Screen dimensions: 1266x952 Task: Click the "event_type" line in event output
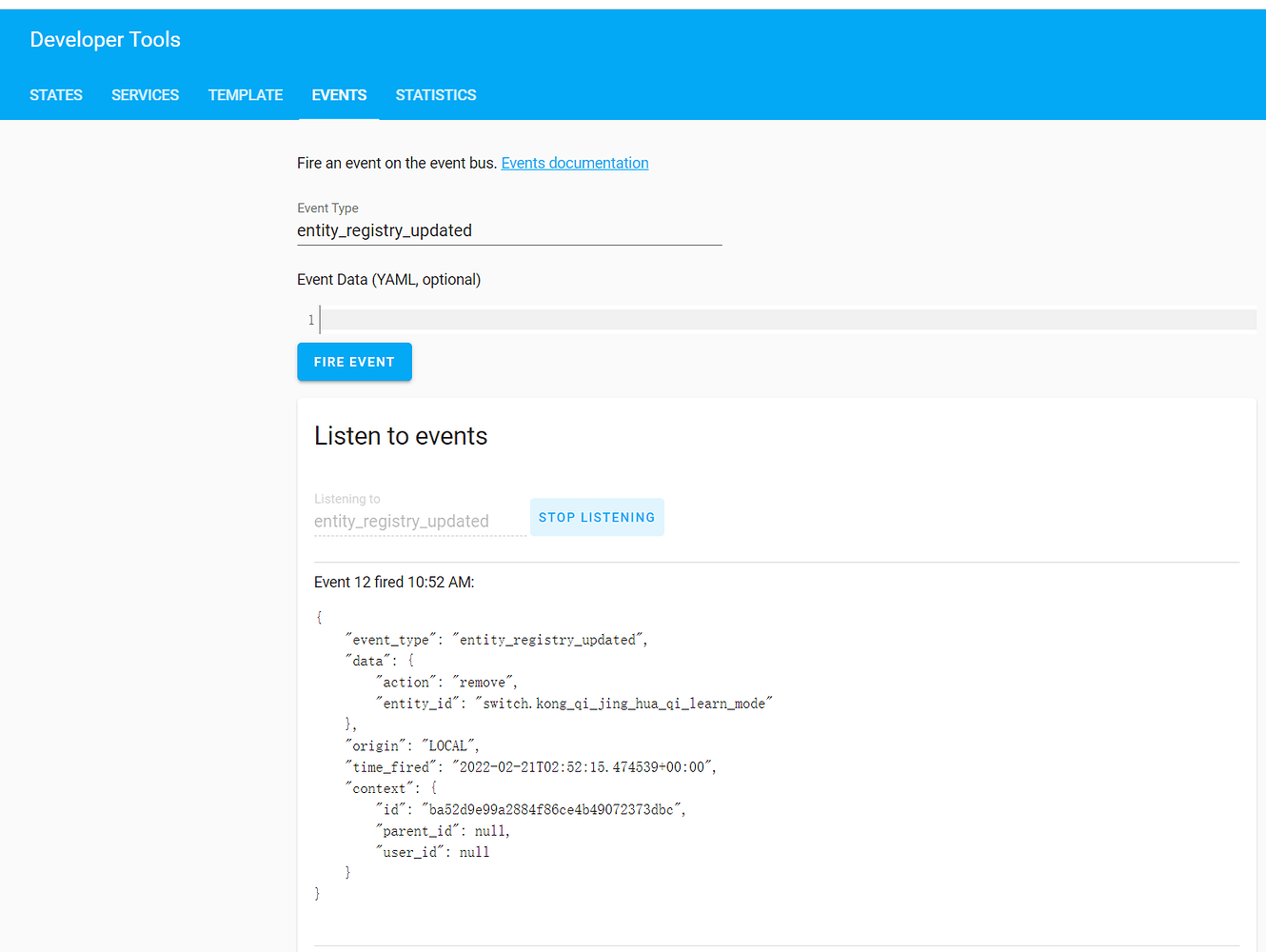[496, 640]
